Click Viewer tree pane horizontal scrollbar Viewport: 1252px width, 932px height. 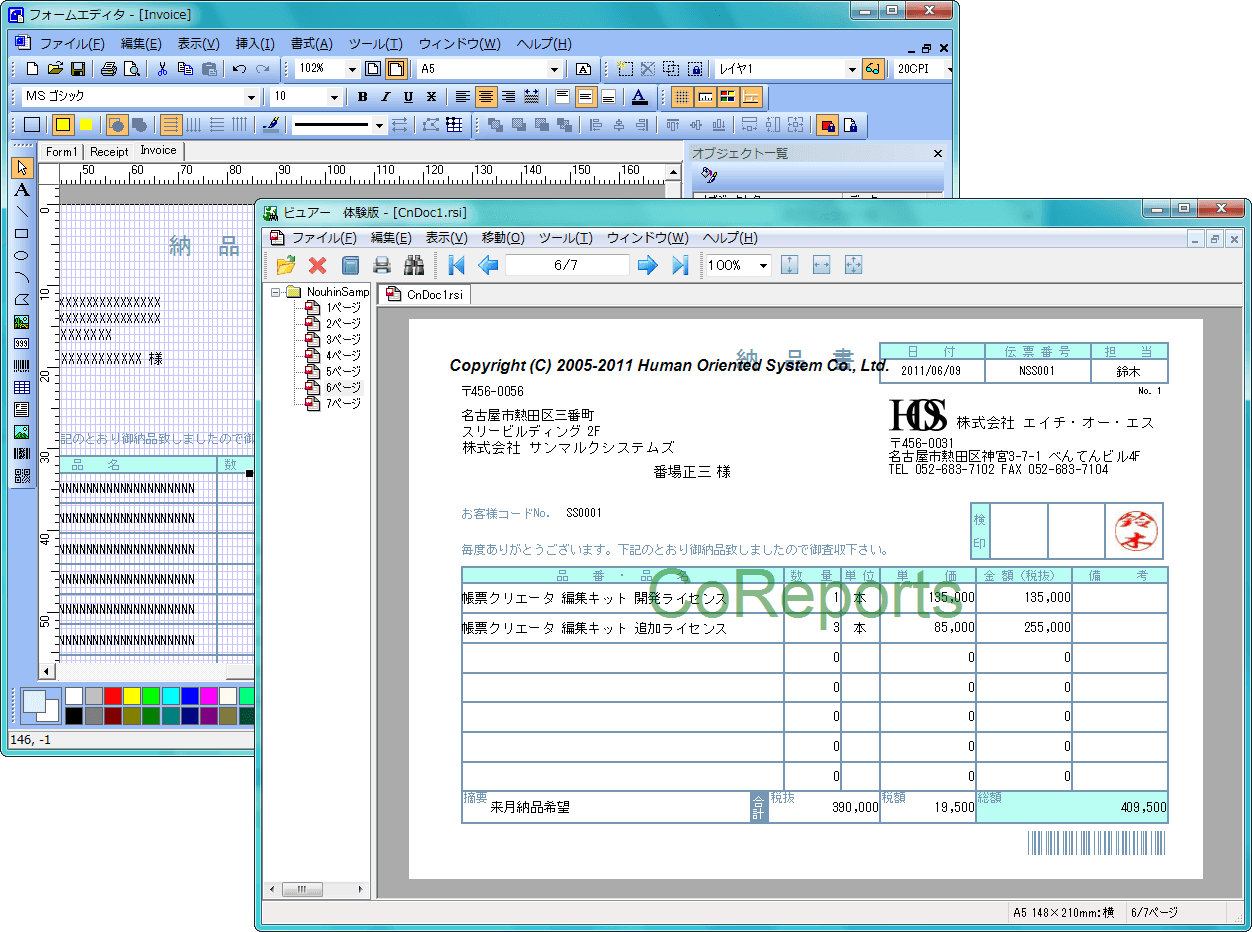[316, 889]
